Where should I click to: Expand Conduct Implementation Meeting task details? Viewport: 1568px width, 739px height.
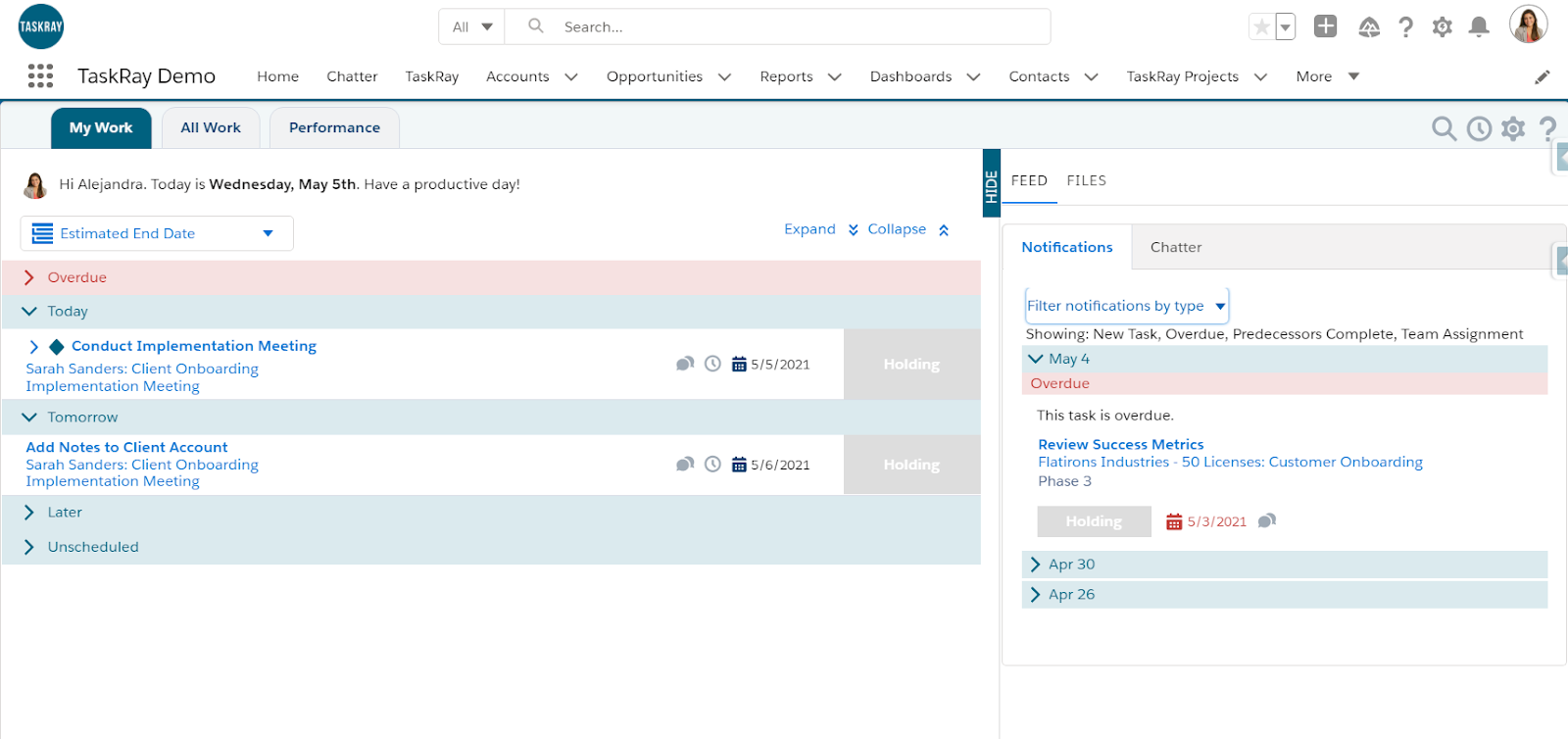tap(34, 346)
